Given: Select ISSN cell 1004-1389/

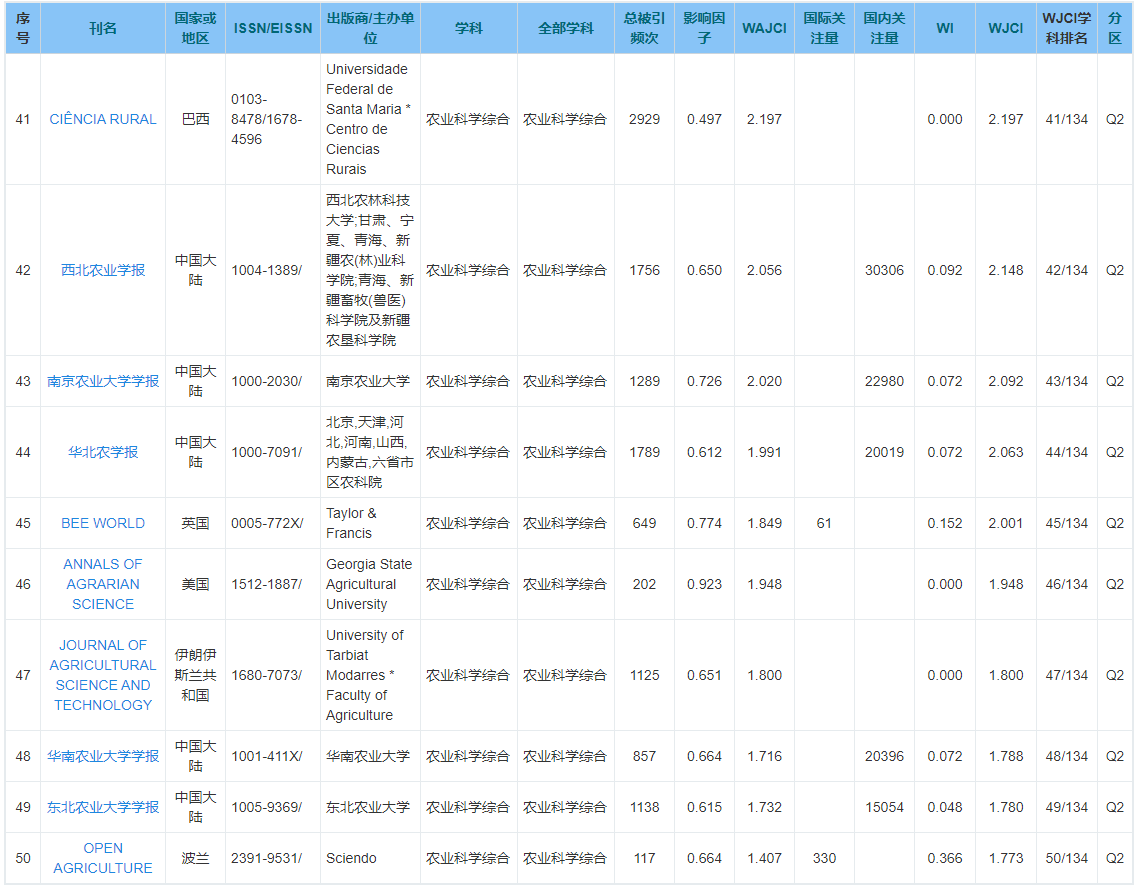Looking at the screenshot, I should pos(273,270).
